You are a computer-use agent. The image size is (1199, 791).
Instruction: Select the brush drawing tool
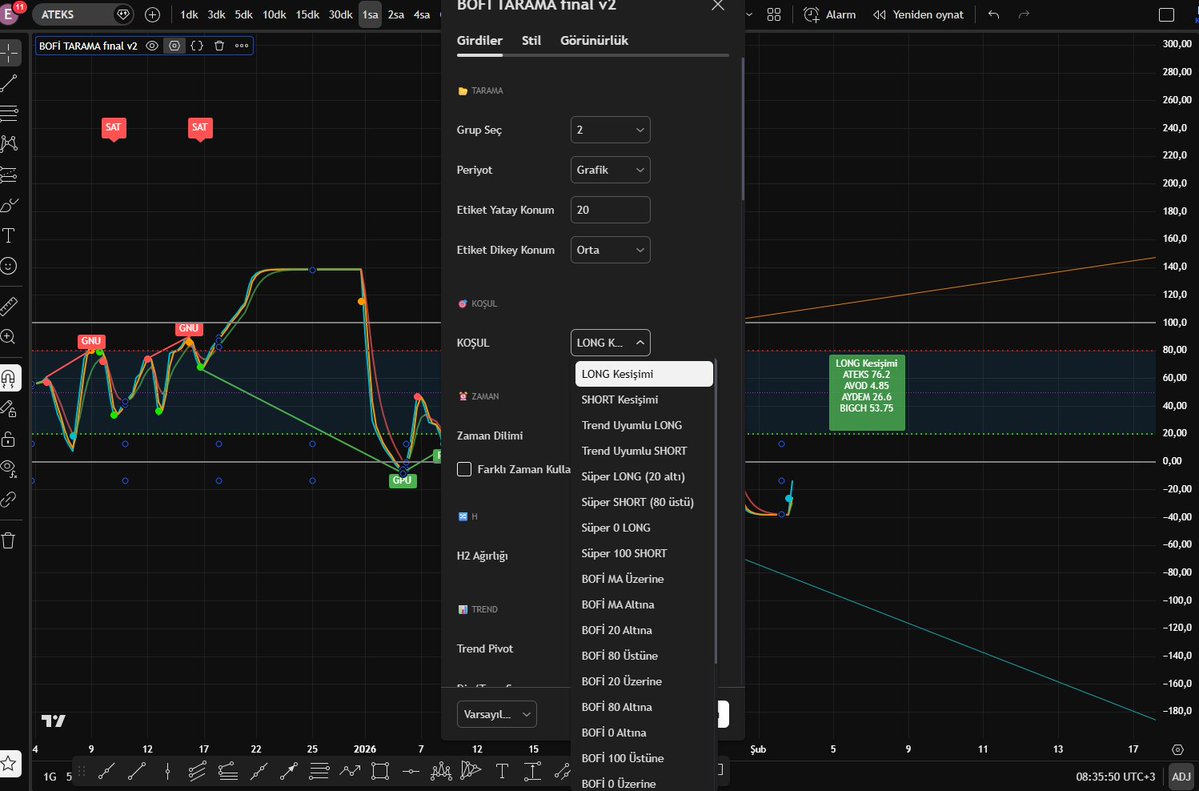9,205
